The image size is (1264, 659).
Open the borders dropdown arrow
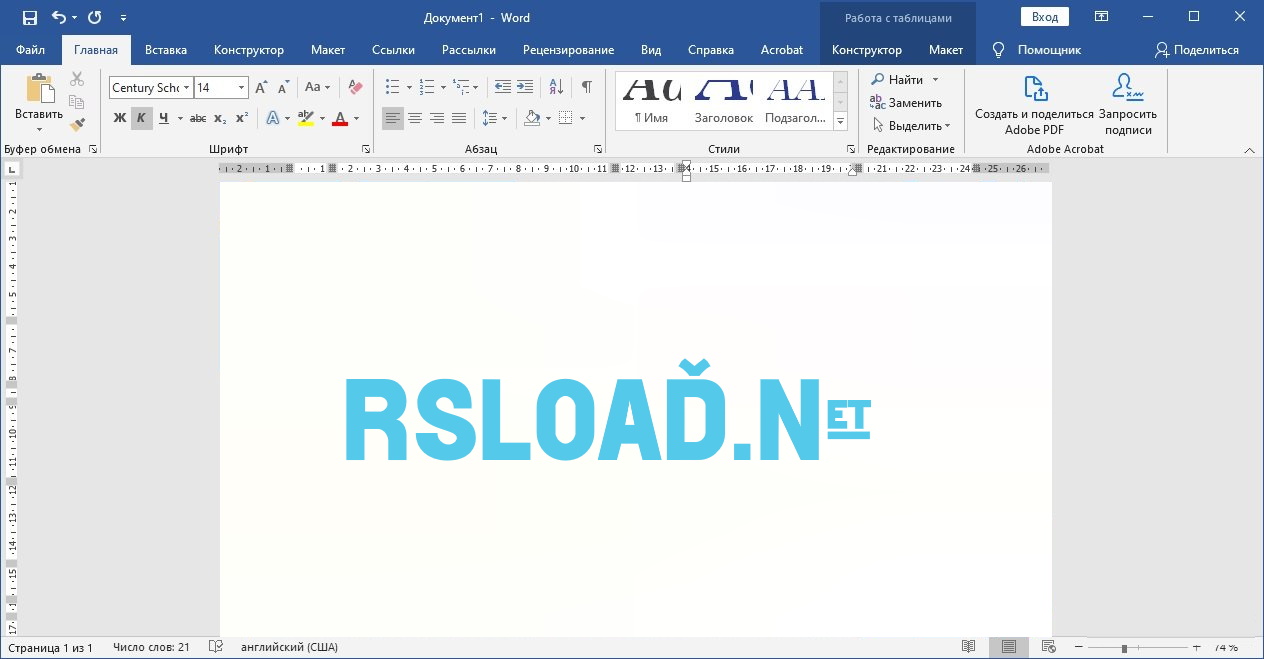tap(582, 118)
